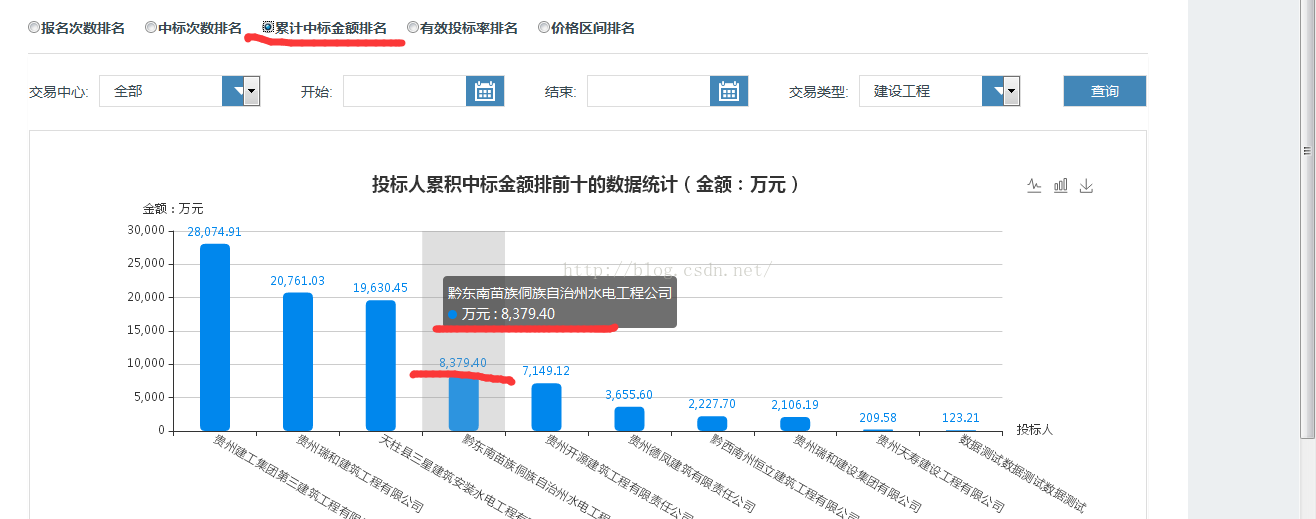Click the 20,761.03 bar in chart
Image resolution: width=1316 pixels, height=519 pixels.
click(x=298, y=361)
